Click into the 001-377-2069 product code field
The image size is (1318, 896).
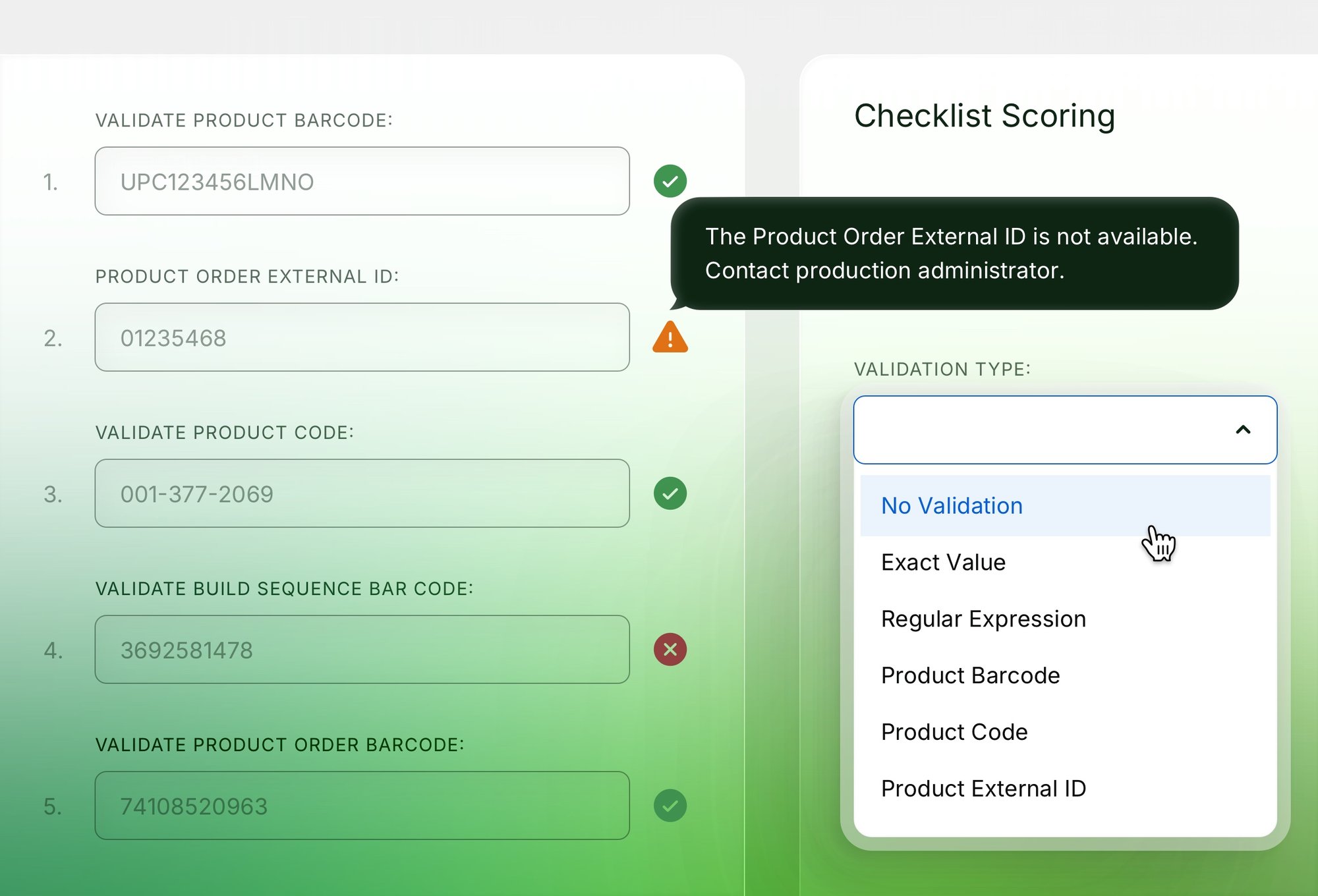362,493
